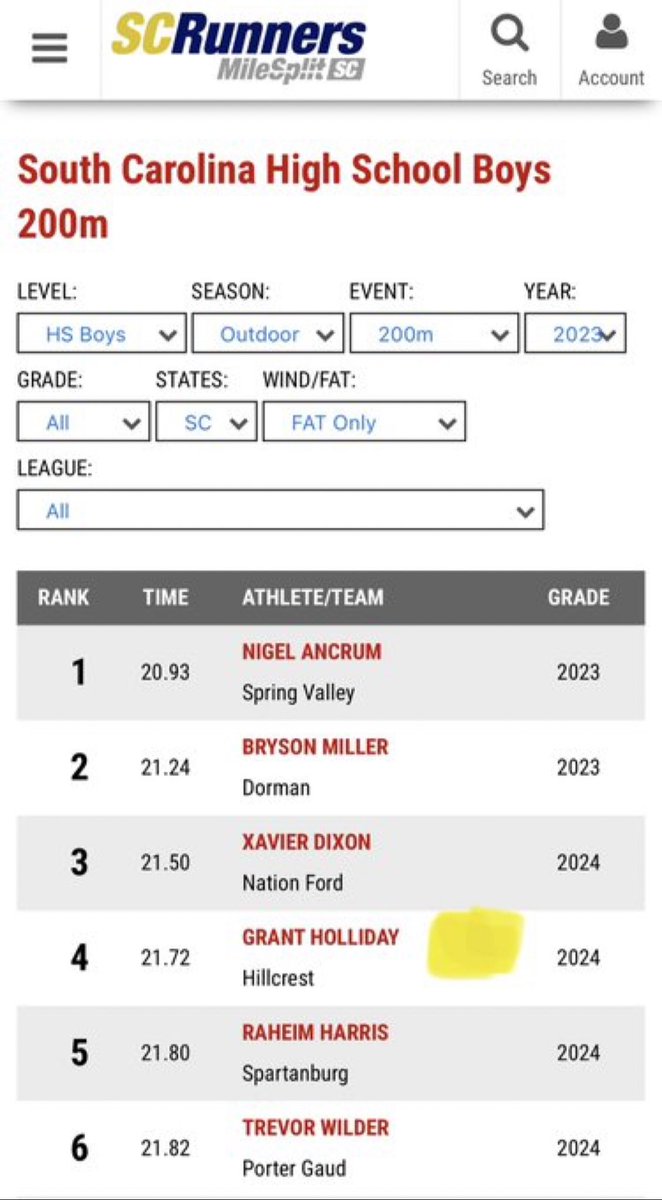662x1200 pixels.
Task: Open Xavier Dixon athlete link
Action: click(306, 842)
